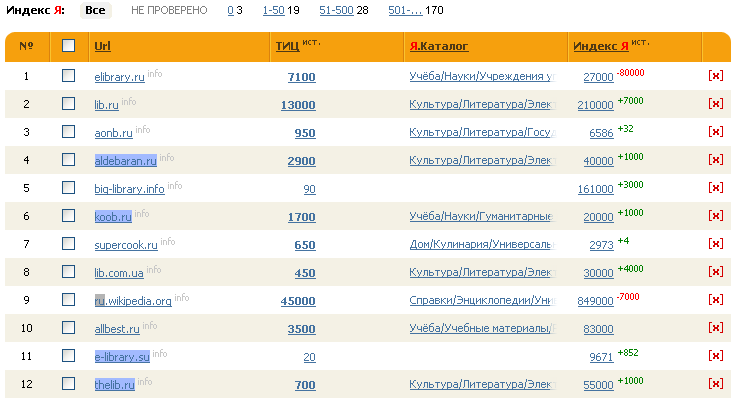Delete e-library.su row via [x]
Screen dimensions: 752x402
click(x=715, y=356)
